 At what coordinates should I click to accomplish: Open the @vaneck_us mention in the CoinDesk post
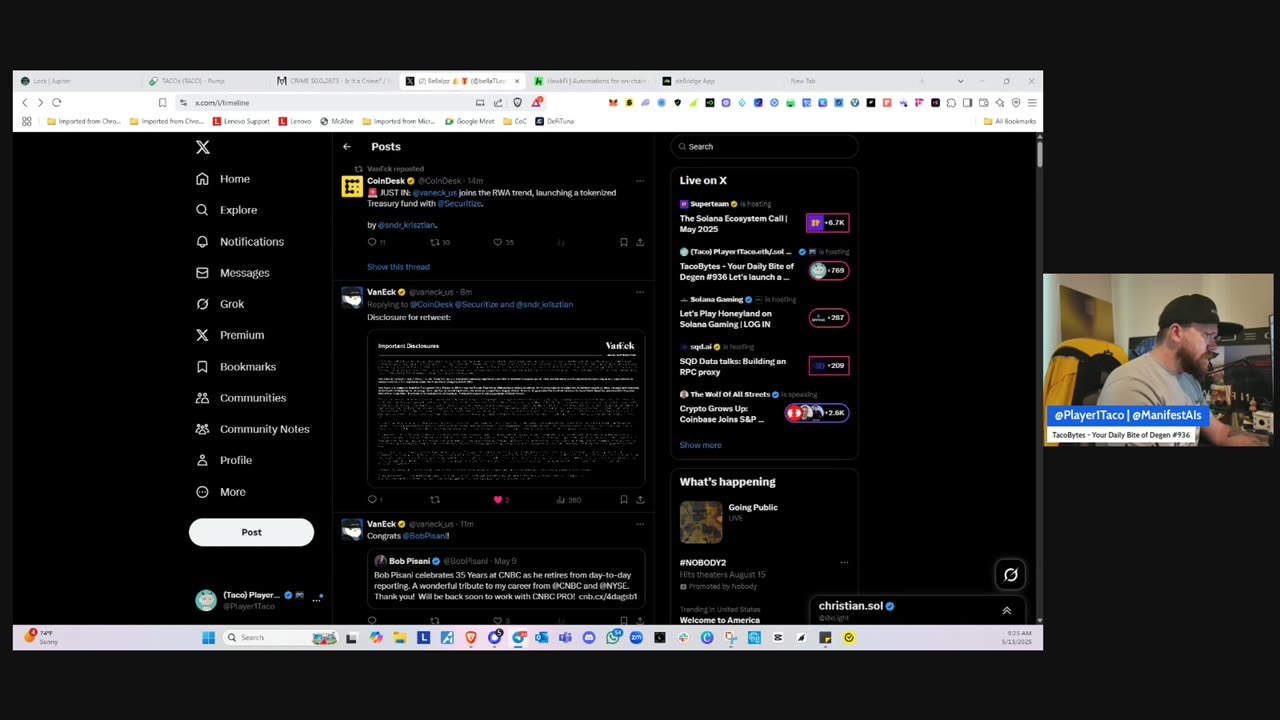tap(434, 193)
